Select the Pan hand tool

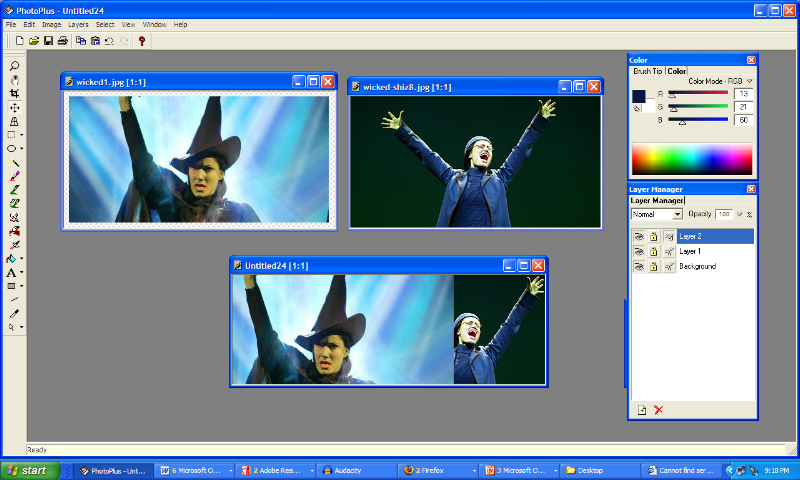click(14, 80)
